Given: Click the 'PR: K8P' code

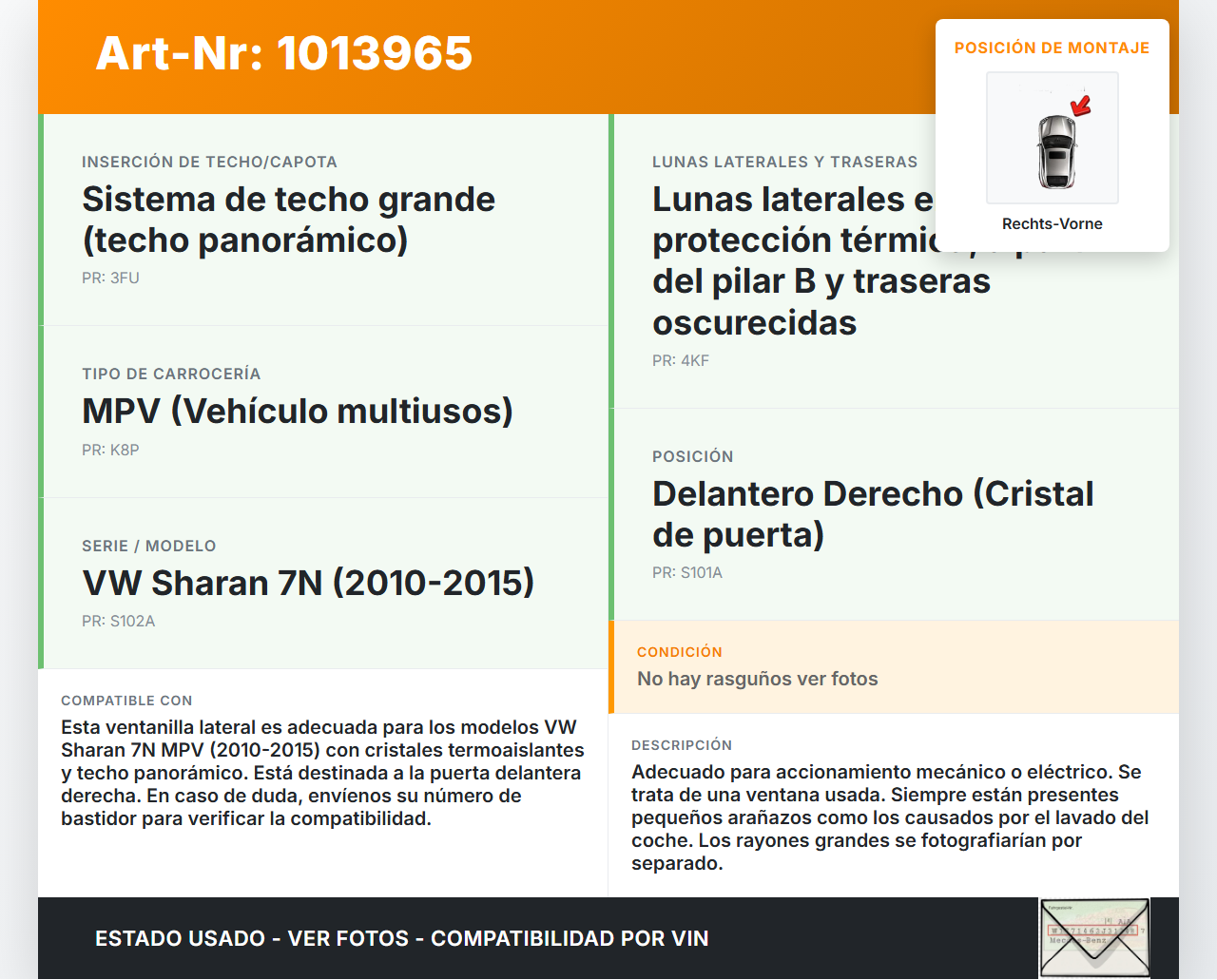Looking at the screenshot, I should coord(110,451).
